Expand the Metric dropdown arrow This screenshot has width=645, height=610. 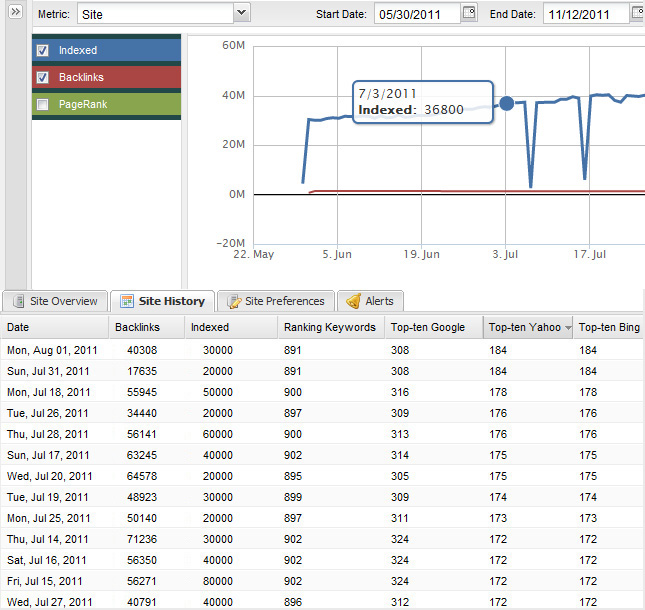click(241, 13)
